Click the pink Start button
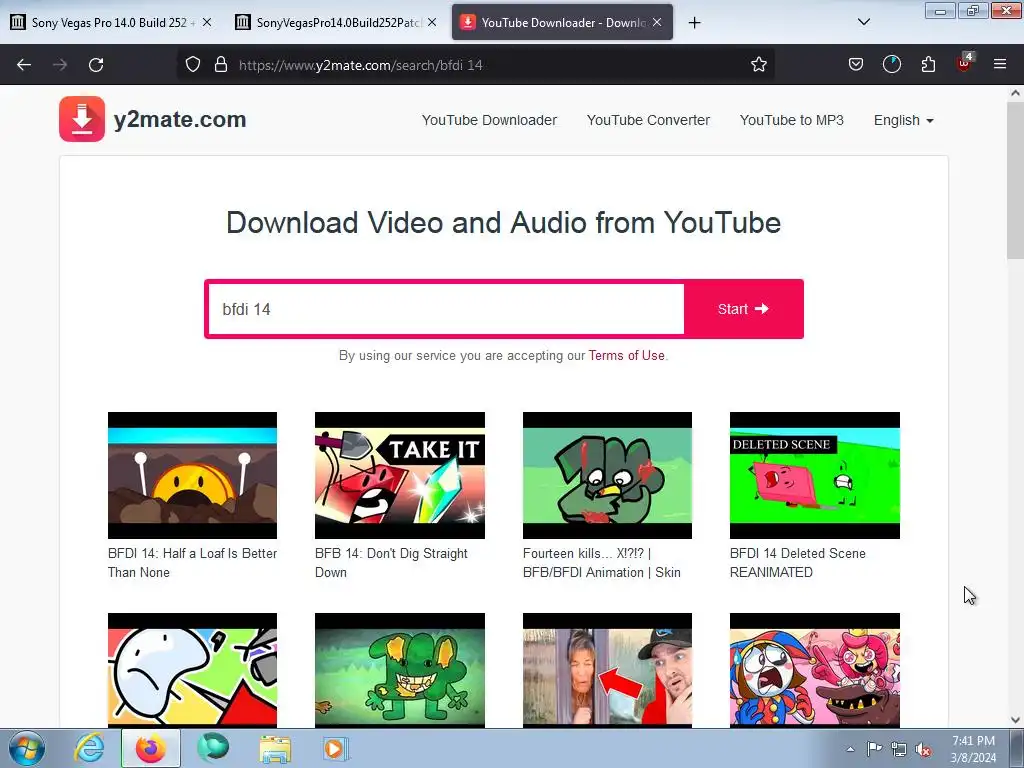 [743, 309]
